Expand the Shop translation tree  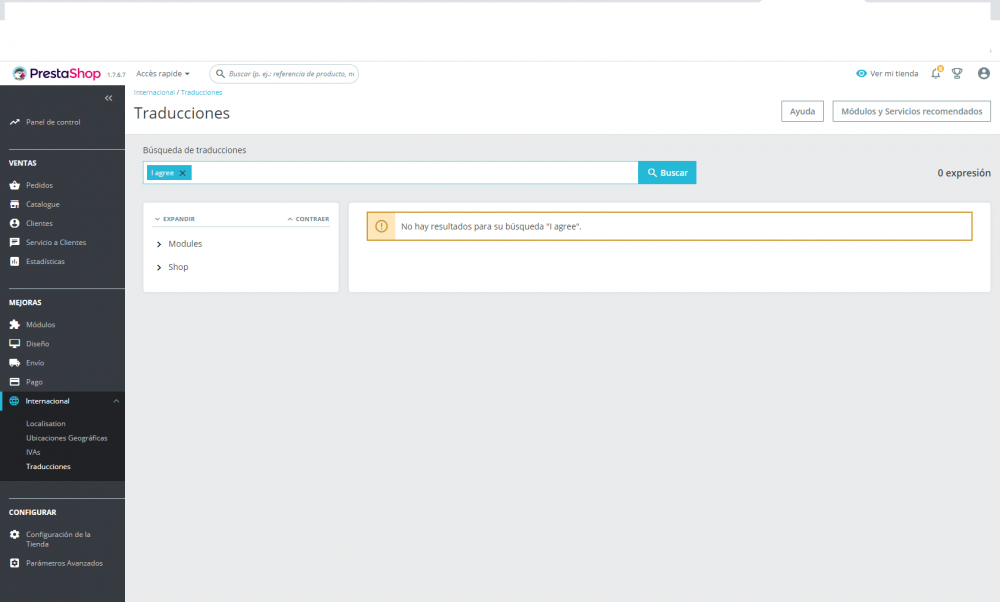point(178,267)
